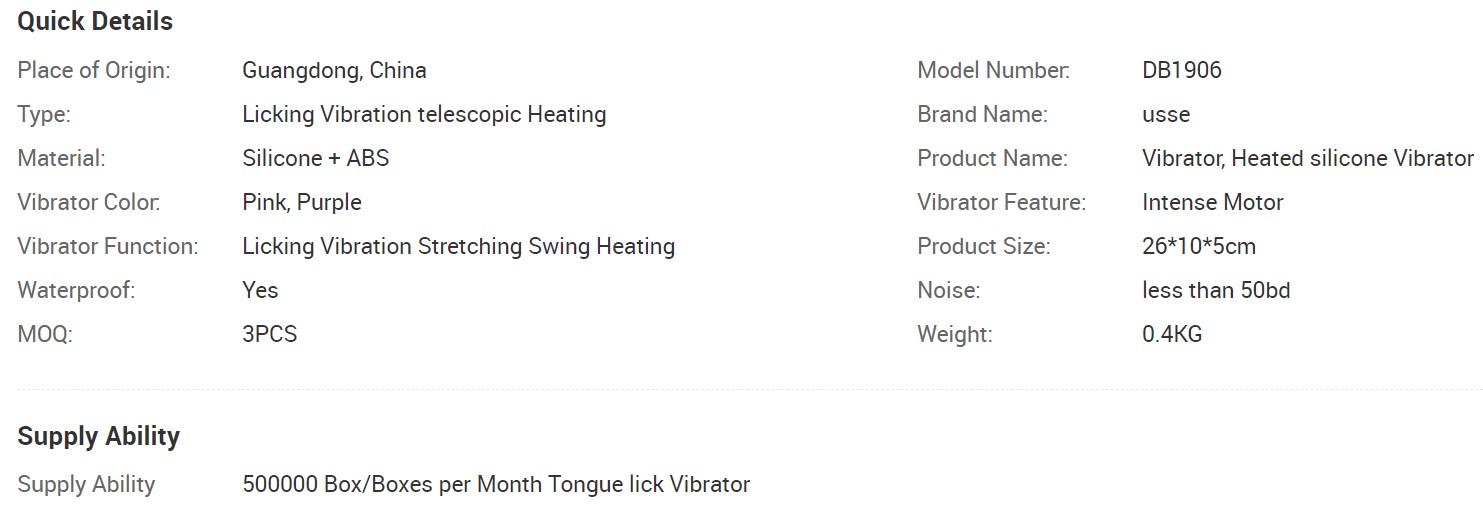The height and width of the screenshot is (522, 1483).
Task: Click the Pink, Purple color value
Action: [x=302, y=203]
